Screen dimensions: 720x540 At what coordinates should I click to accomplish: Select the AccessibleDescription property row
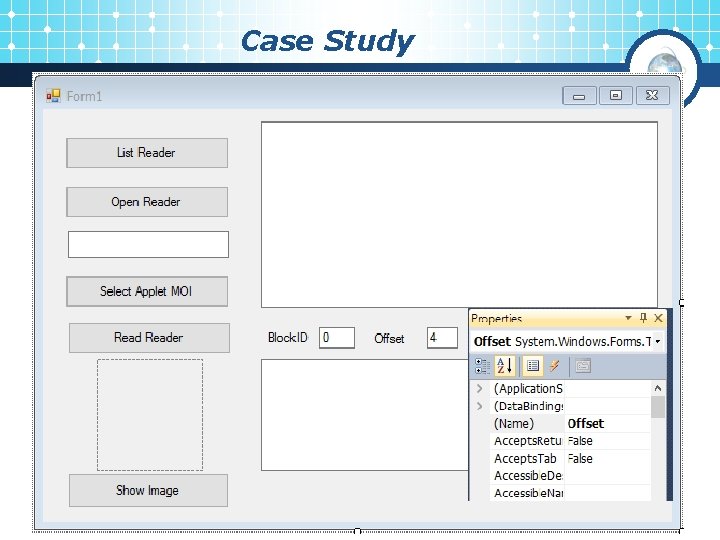coord(570,476)
